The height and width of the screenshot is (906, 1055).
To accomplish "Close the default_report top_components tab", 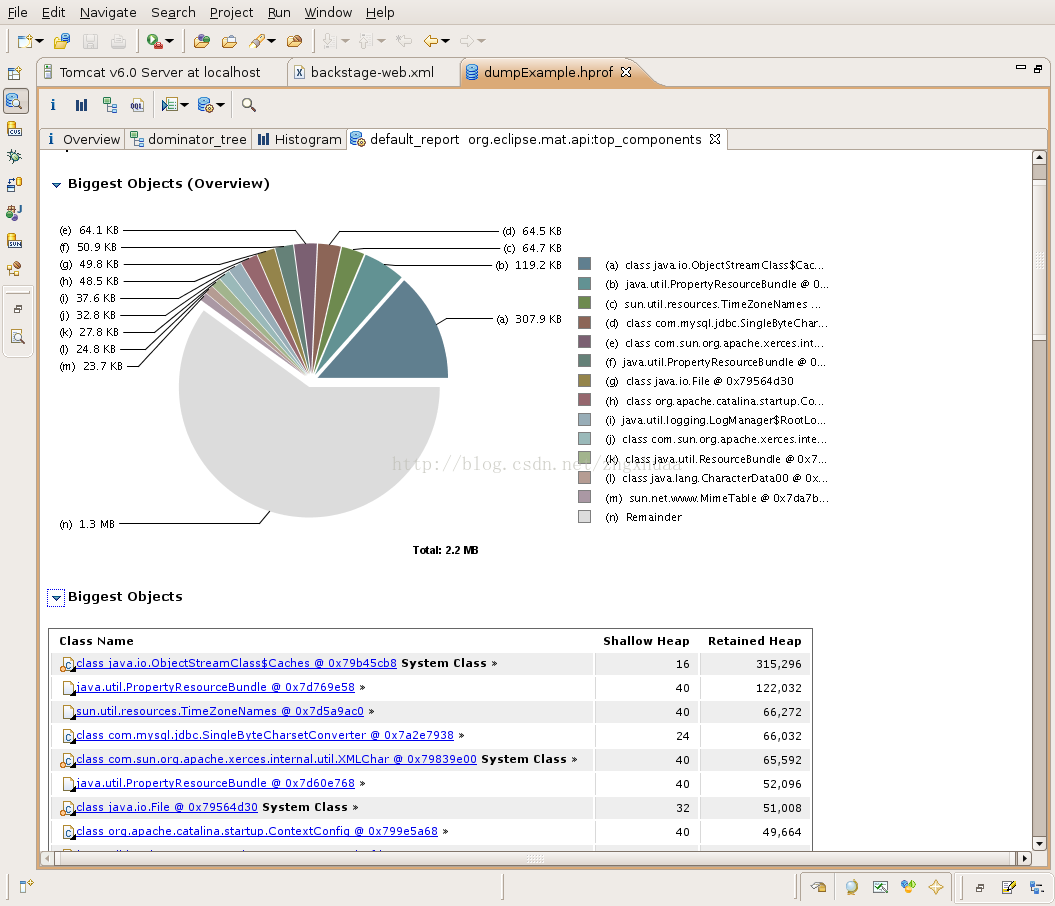I will [715, 139].
